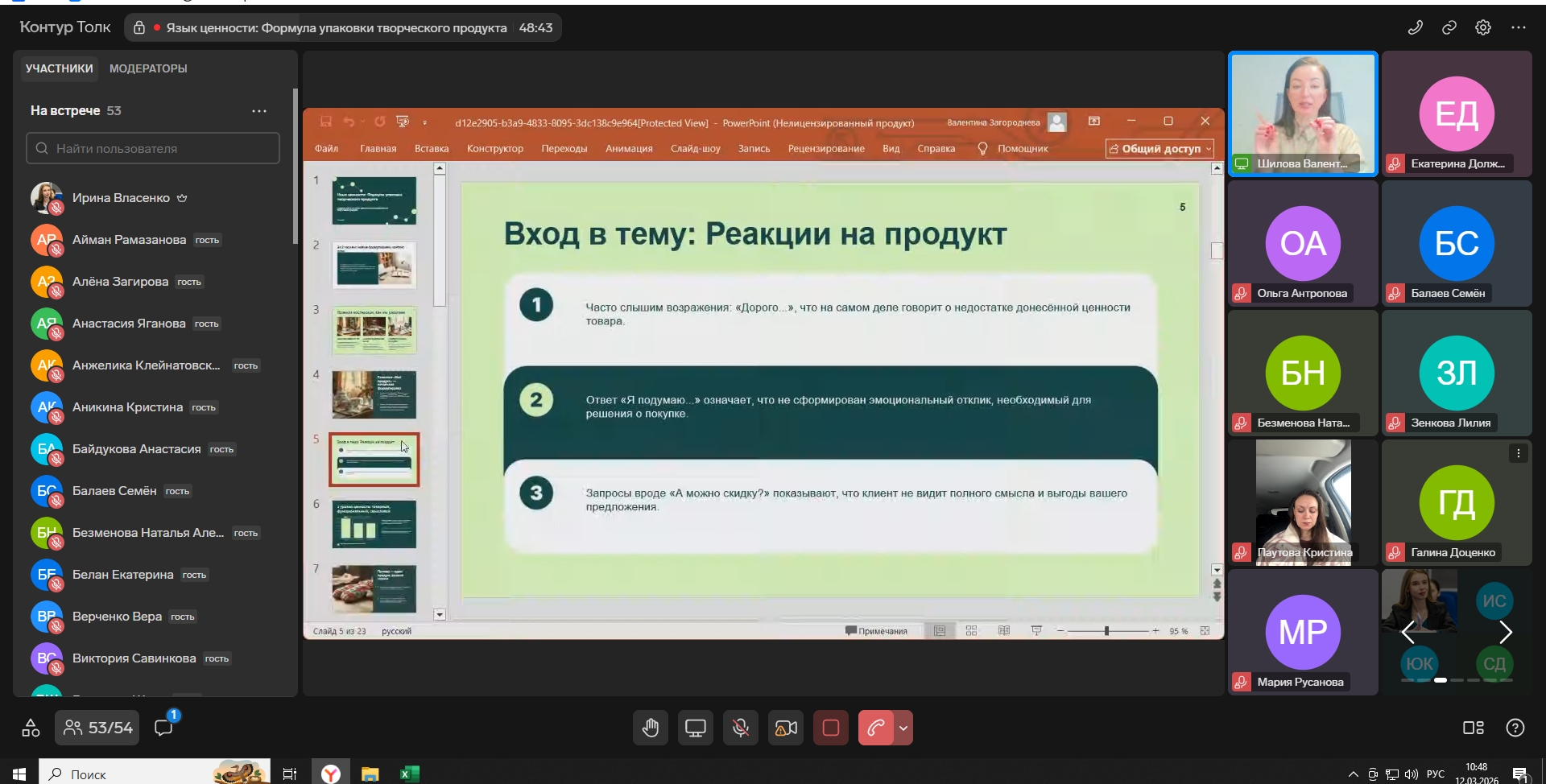Click the Найти пользователя search field

pos(153,148)
